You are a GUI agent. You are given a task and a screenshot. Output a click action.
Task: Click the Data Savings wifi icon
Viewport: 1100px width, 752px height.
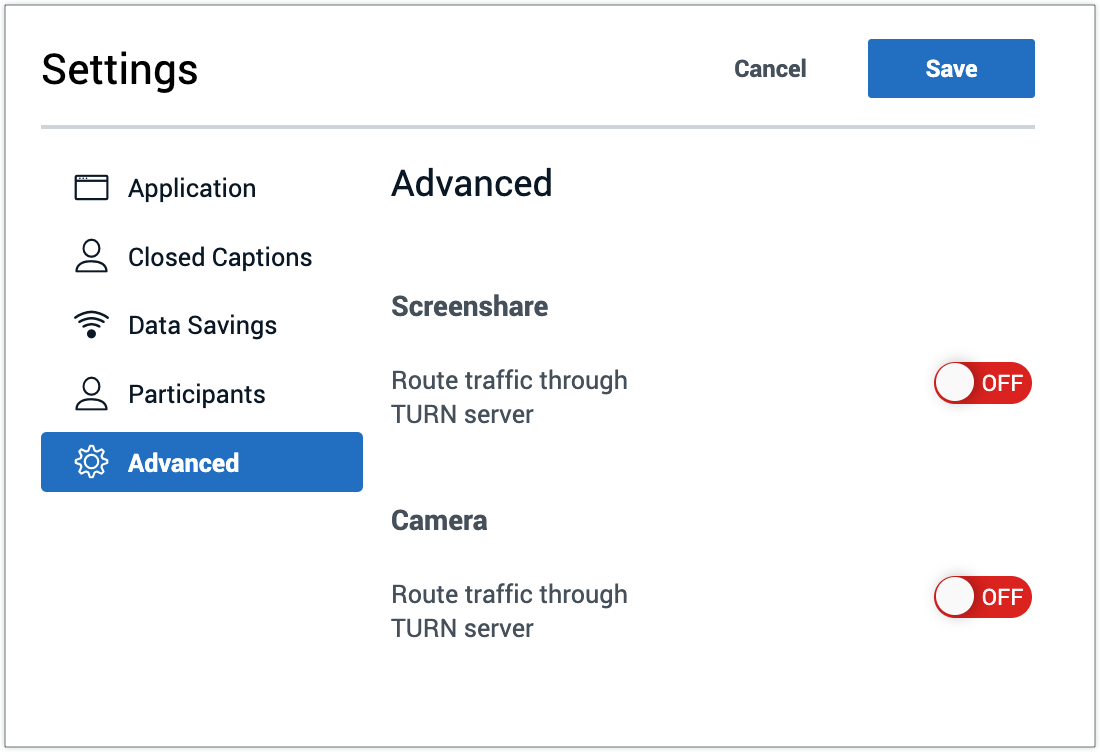pyautogui.click(x=91, y=325)
